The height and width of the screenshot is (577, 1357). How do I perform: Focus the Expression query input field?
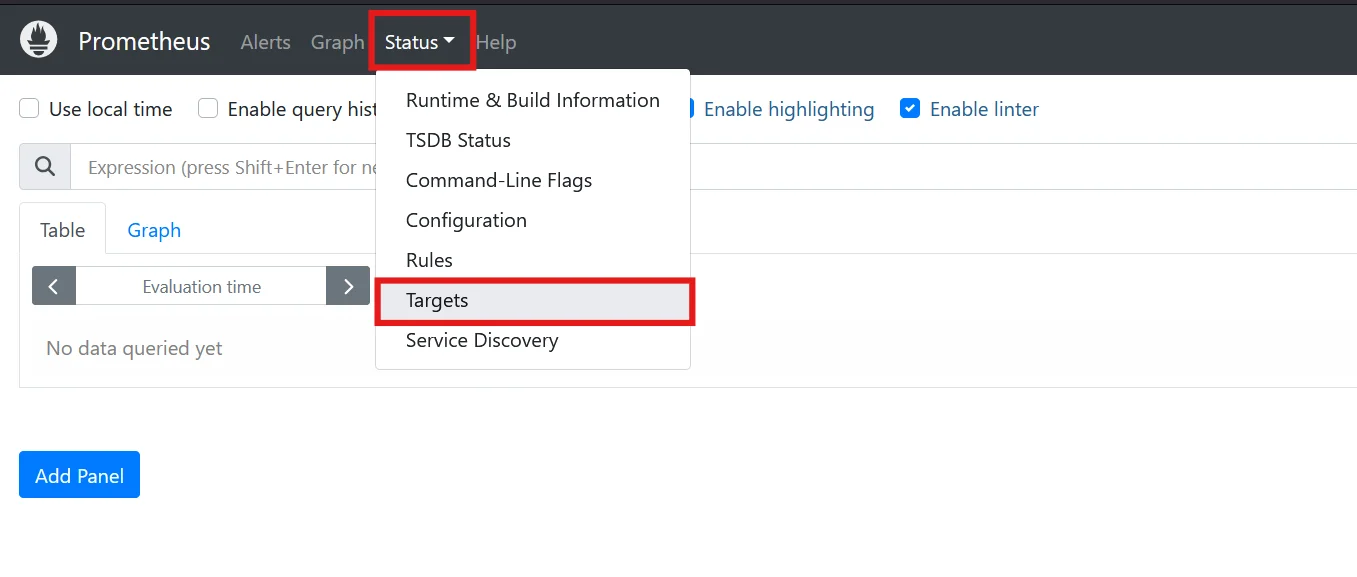712,167
